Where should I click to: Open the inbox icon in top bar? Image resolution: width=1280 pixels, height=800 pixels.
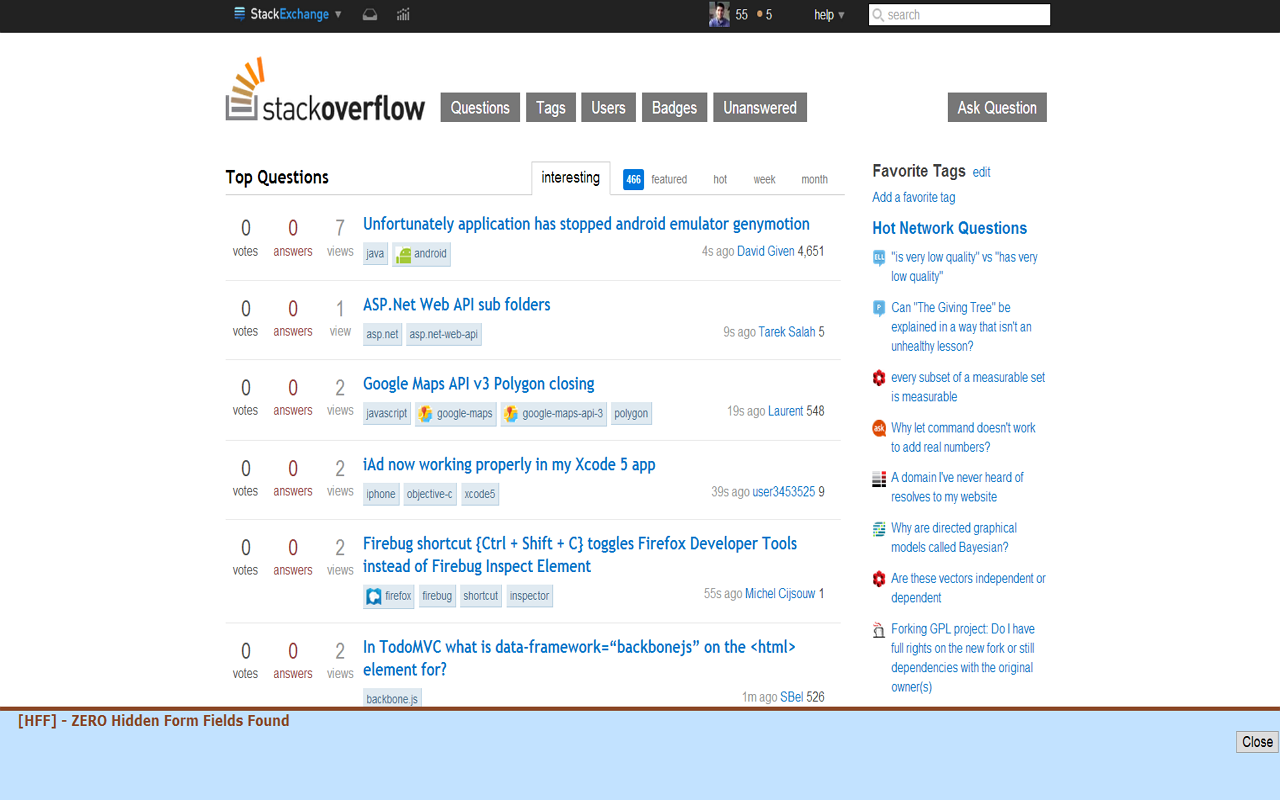tap(370, 14)
